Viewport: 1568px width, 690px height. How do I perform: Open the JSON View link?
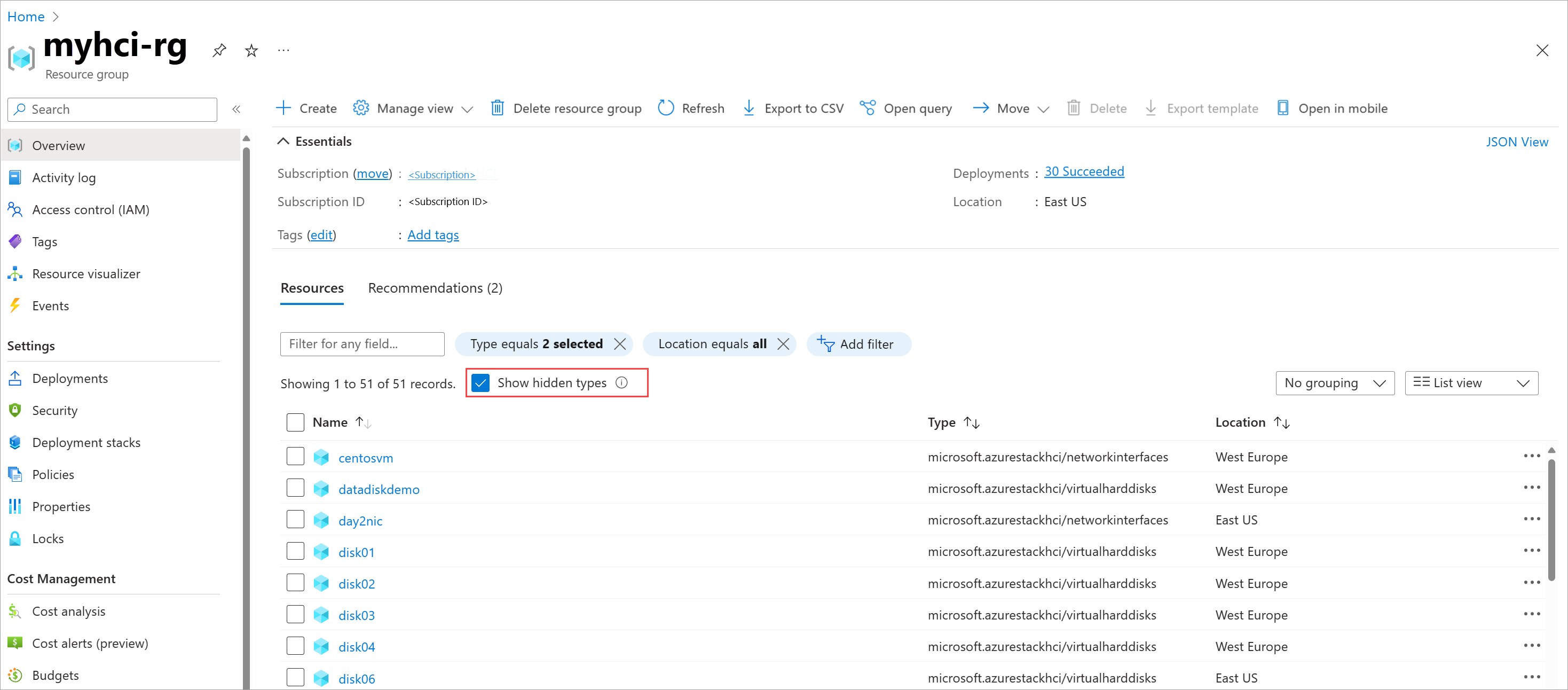click(x=1517, y=142)
